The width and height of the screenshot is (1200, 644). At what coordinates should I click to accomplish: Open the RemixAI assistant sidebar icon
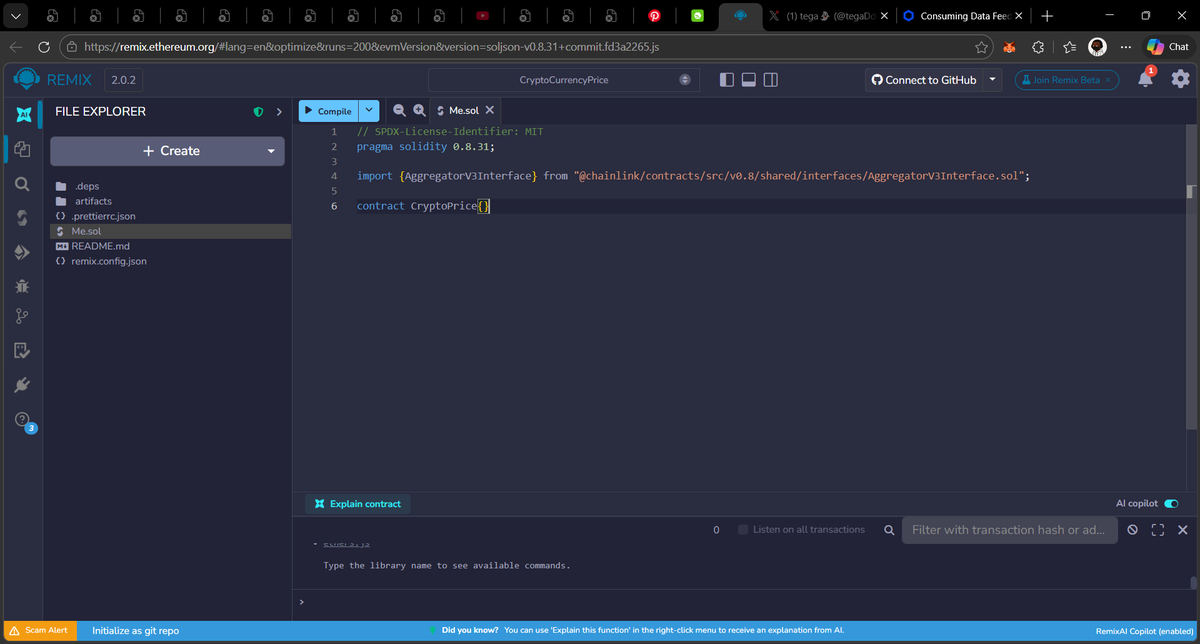click(22, 117)
